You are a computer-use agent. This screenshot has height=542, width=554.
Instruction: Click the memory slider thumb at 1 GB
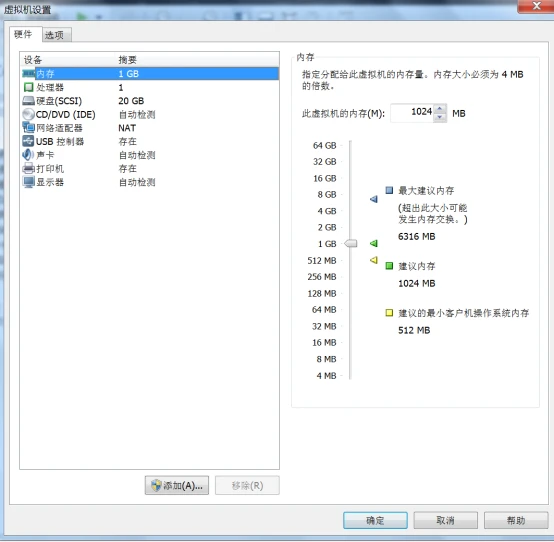tap(351, 243)
